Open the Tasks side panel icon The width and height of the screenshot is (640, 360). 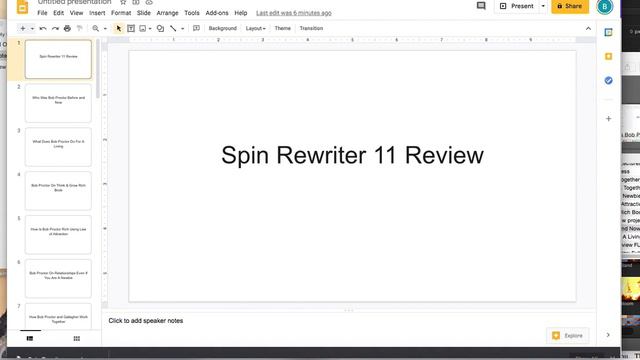608,80
